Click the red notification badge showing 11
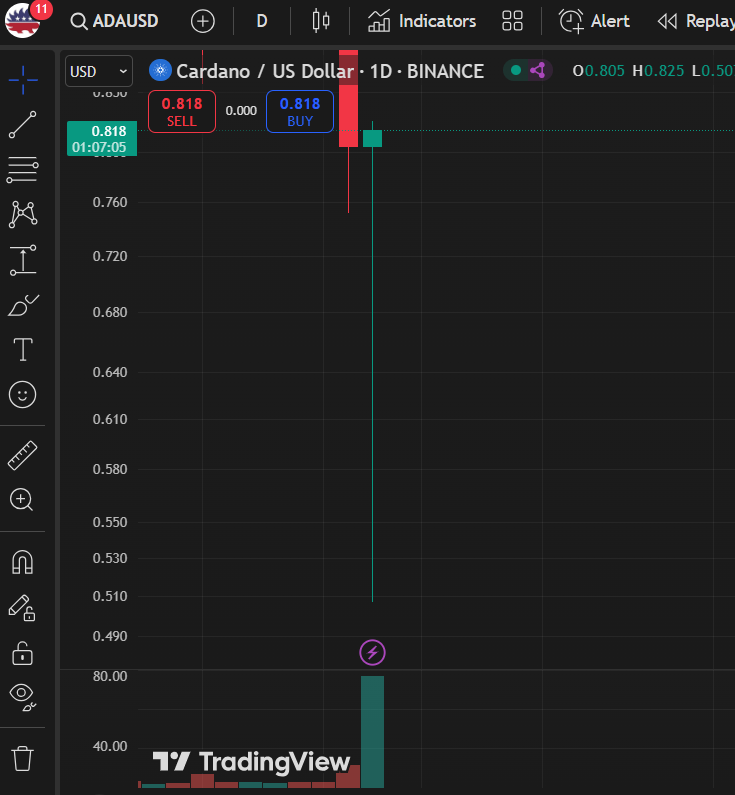Screen dimensions: 735x795 41,9
